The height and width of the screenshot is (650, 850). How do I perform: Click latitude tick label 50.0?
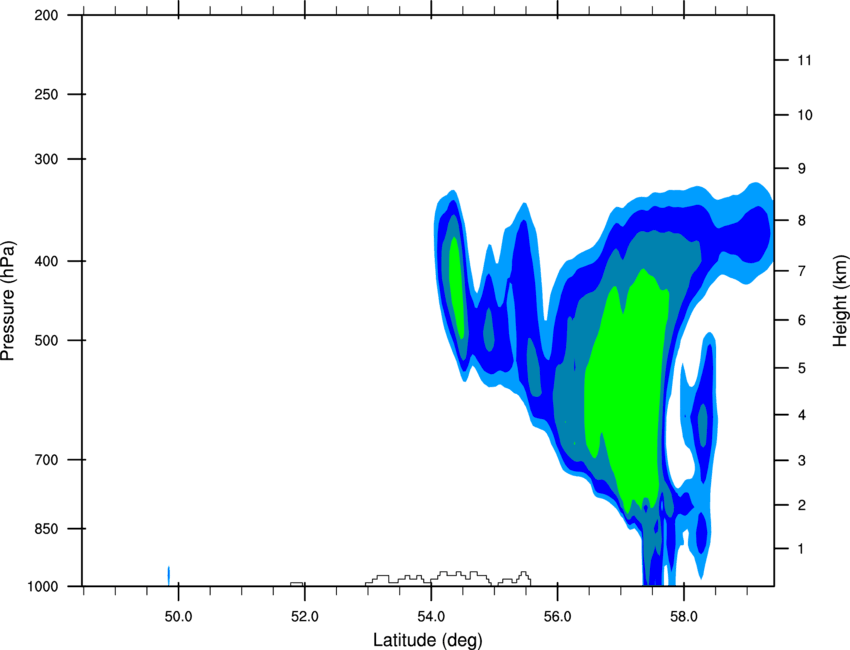[x=178, y=617]
